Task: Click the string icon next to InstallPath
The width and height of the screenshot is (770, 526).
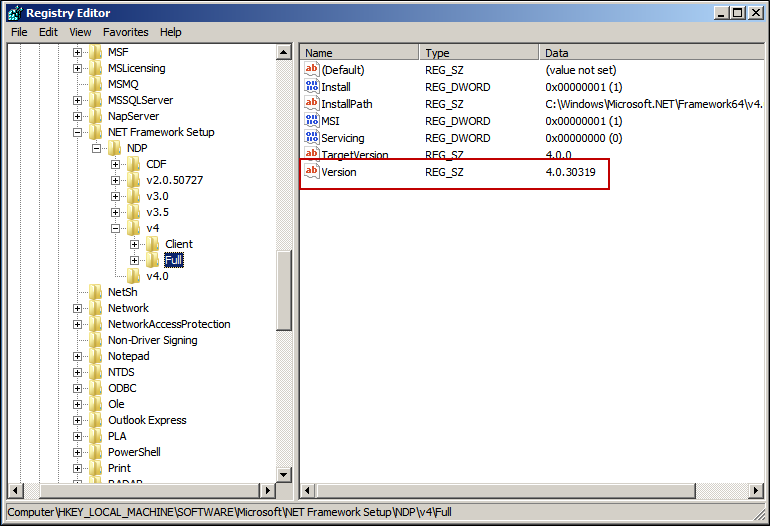Action: tap(312, 104)
